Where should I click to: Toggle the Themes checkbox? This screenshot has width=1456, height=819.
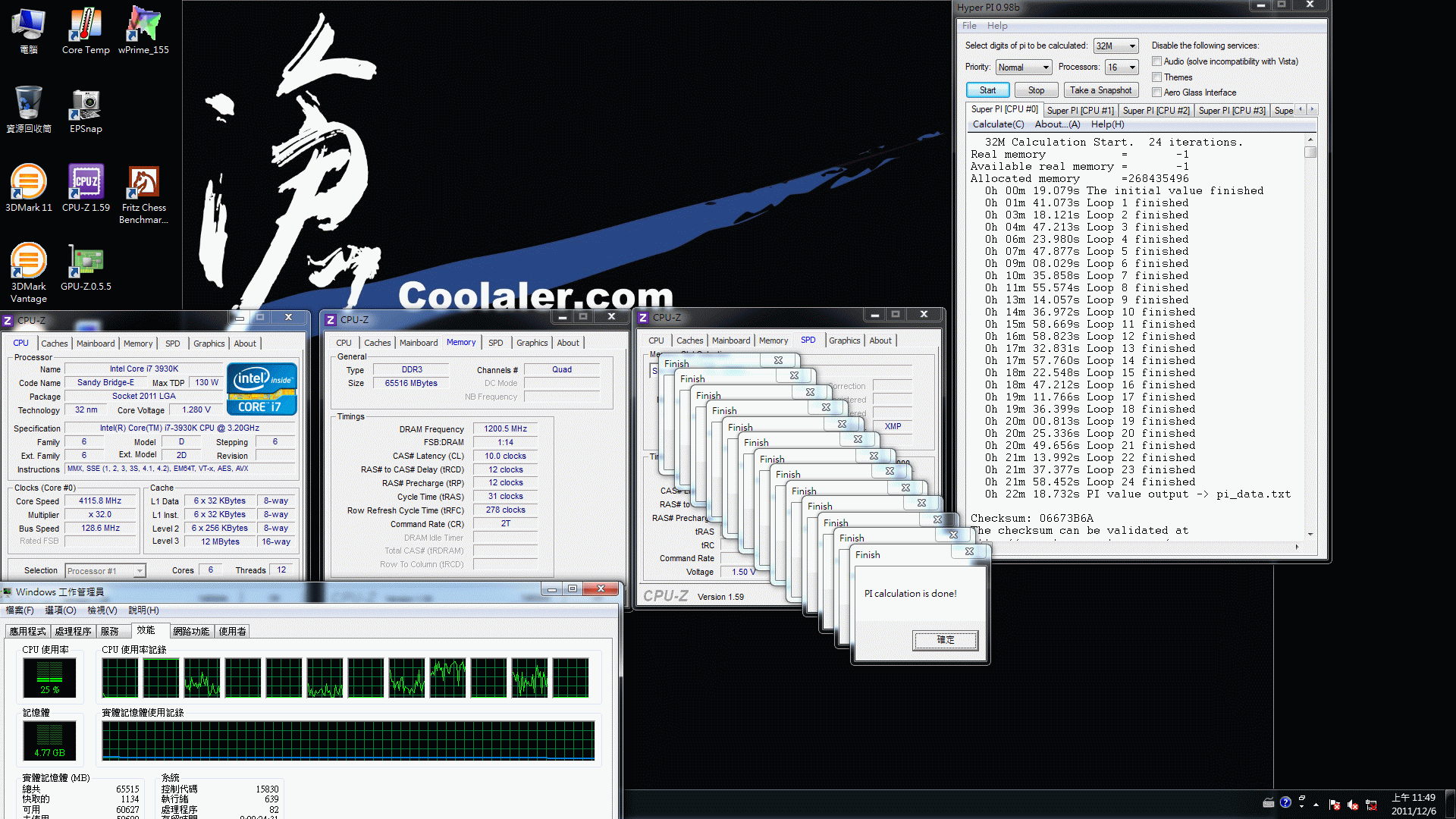[1156, 77]
